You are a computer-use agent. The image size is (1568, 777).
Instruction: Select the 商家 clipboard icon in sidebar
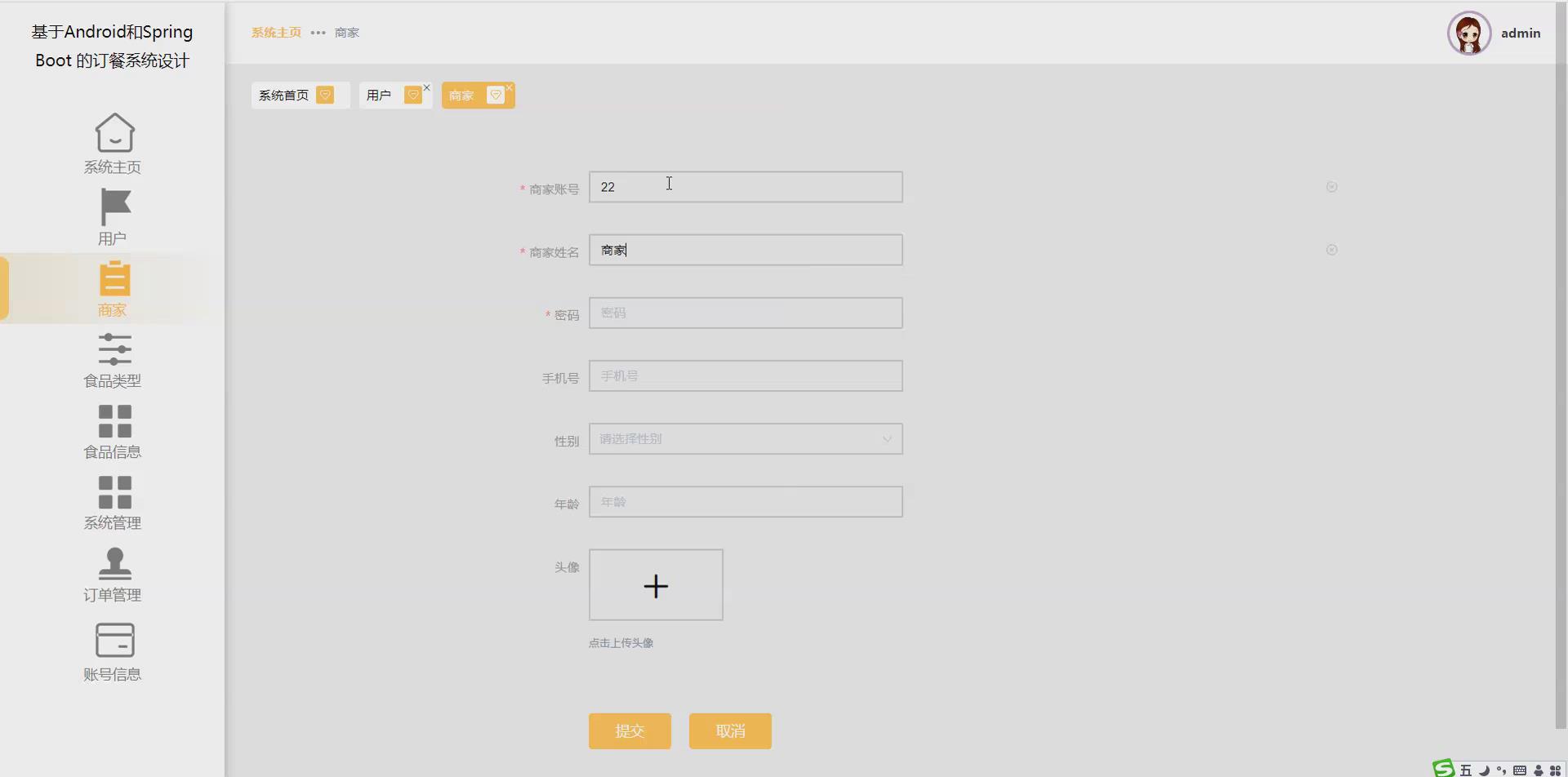[x=114, y=278]
